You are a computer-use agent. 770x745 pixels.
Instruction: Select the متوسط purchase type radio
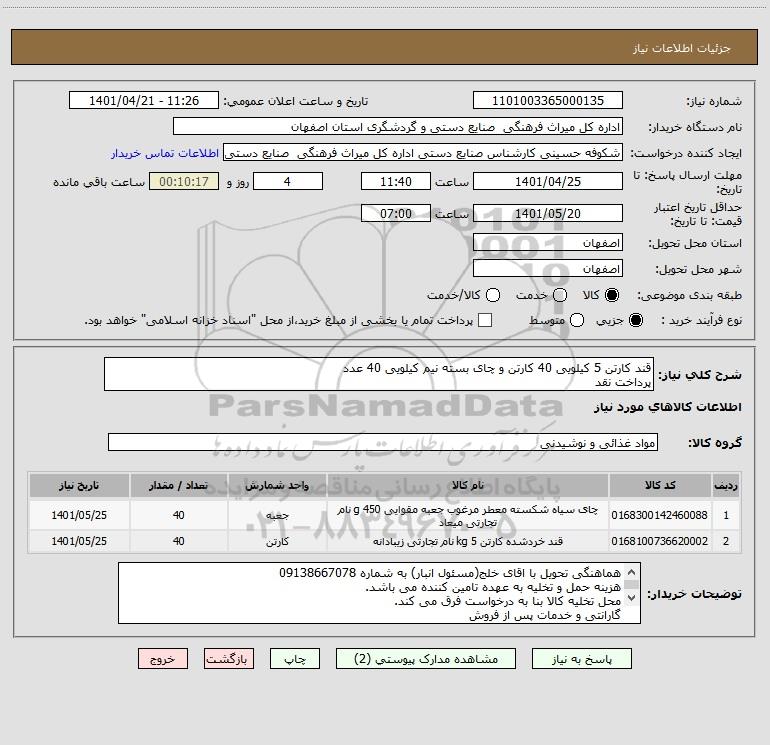point(577,320)
